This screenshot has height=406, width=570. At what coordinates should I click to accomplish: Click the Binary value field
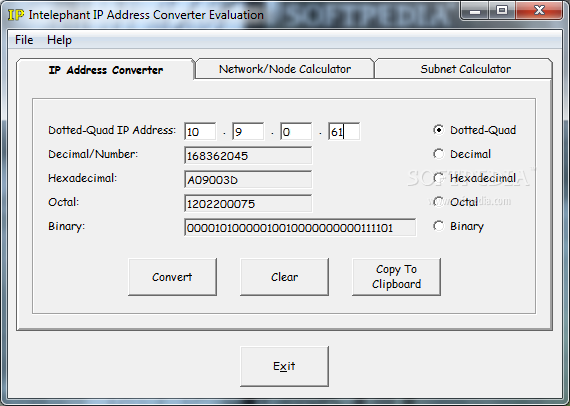300,228
